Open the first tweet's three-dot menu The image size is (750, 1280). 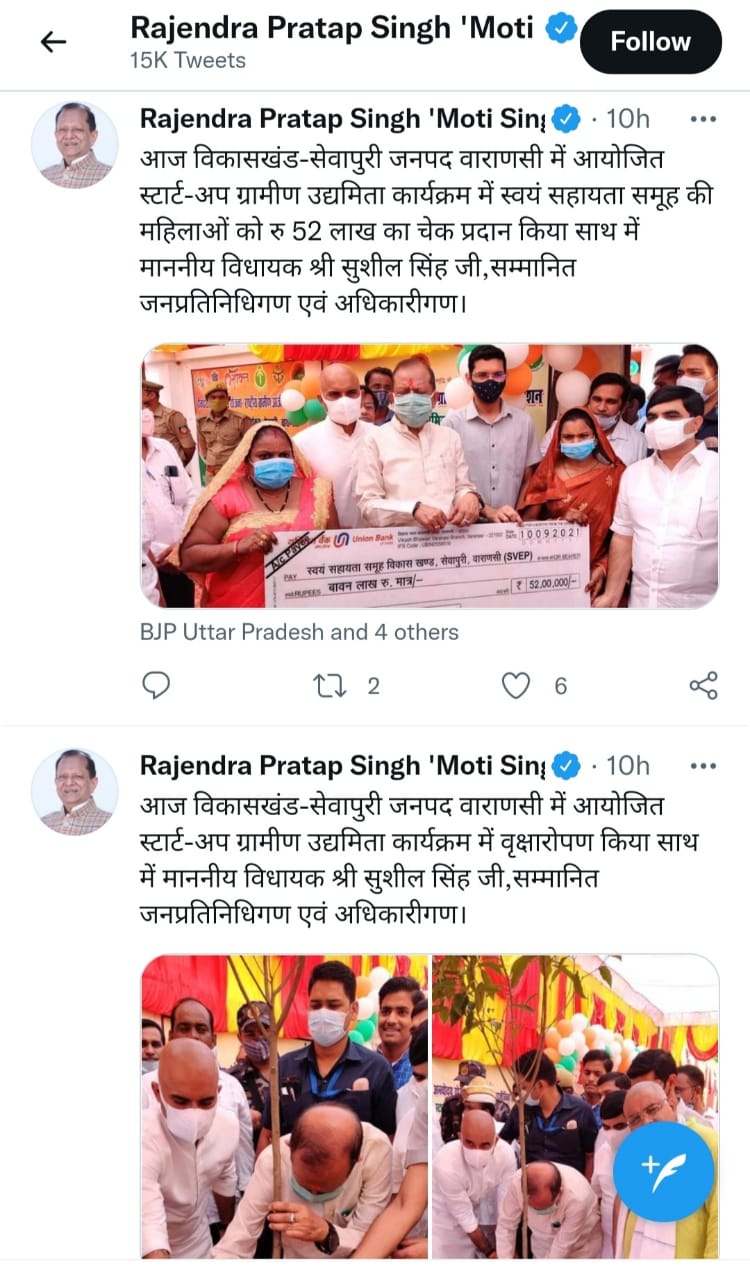[x=704, y=120]
